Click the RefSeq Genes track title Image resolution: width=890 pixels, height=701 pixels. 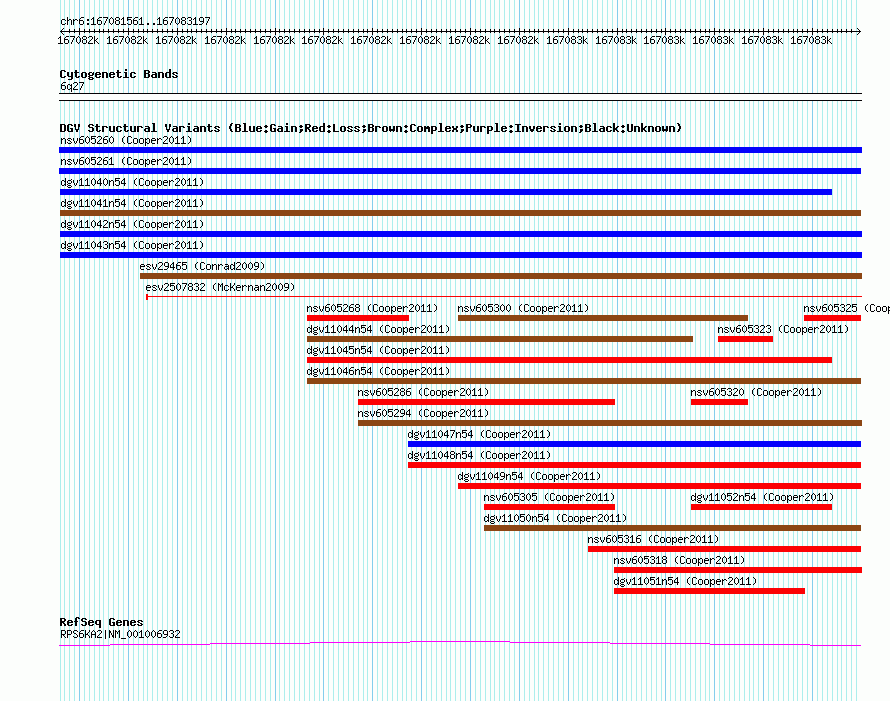tap(101, 622)
